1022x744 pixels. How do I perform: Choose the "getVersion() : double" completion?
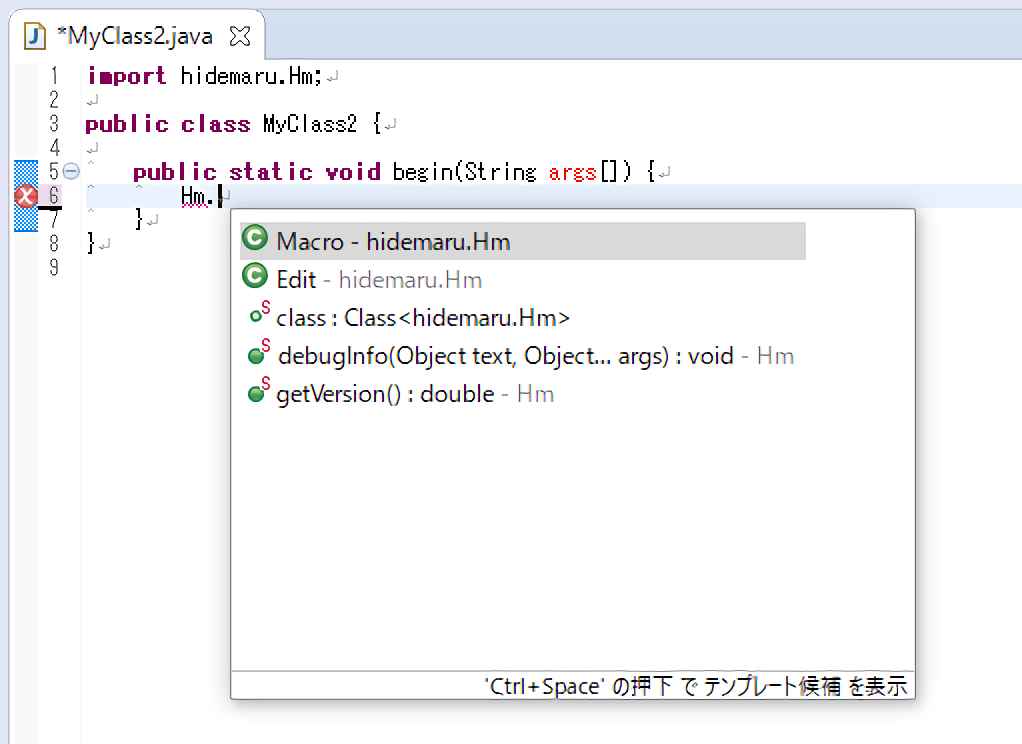[385, 393]
